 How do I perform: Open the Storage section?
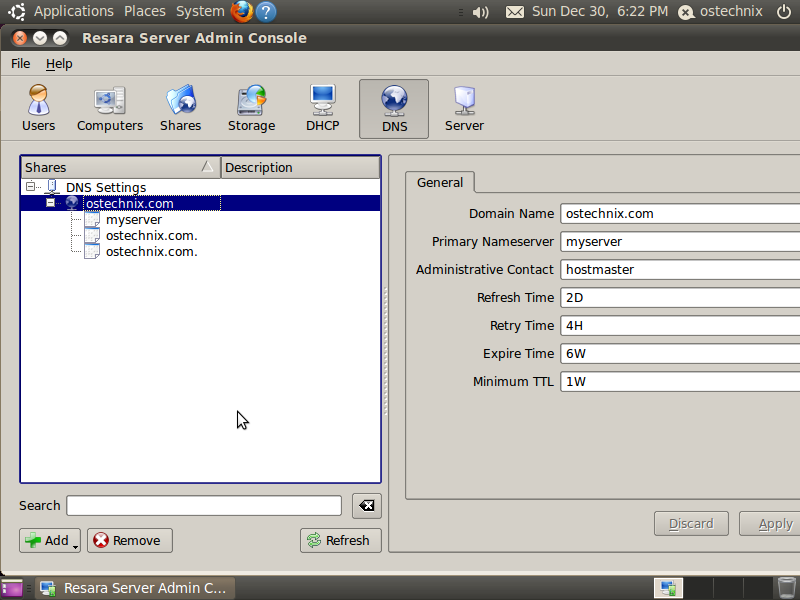pos(252,109)
